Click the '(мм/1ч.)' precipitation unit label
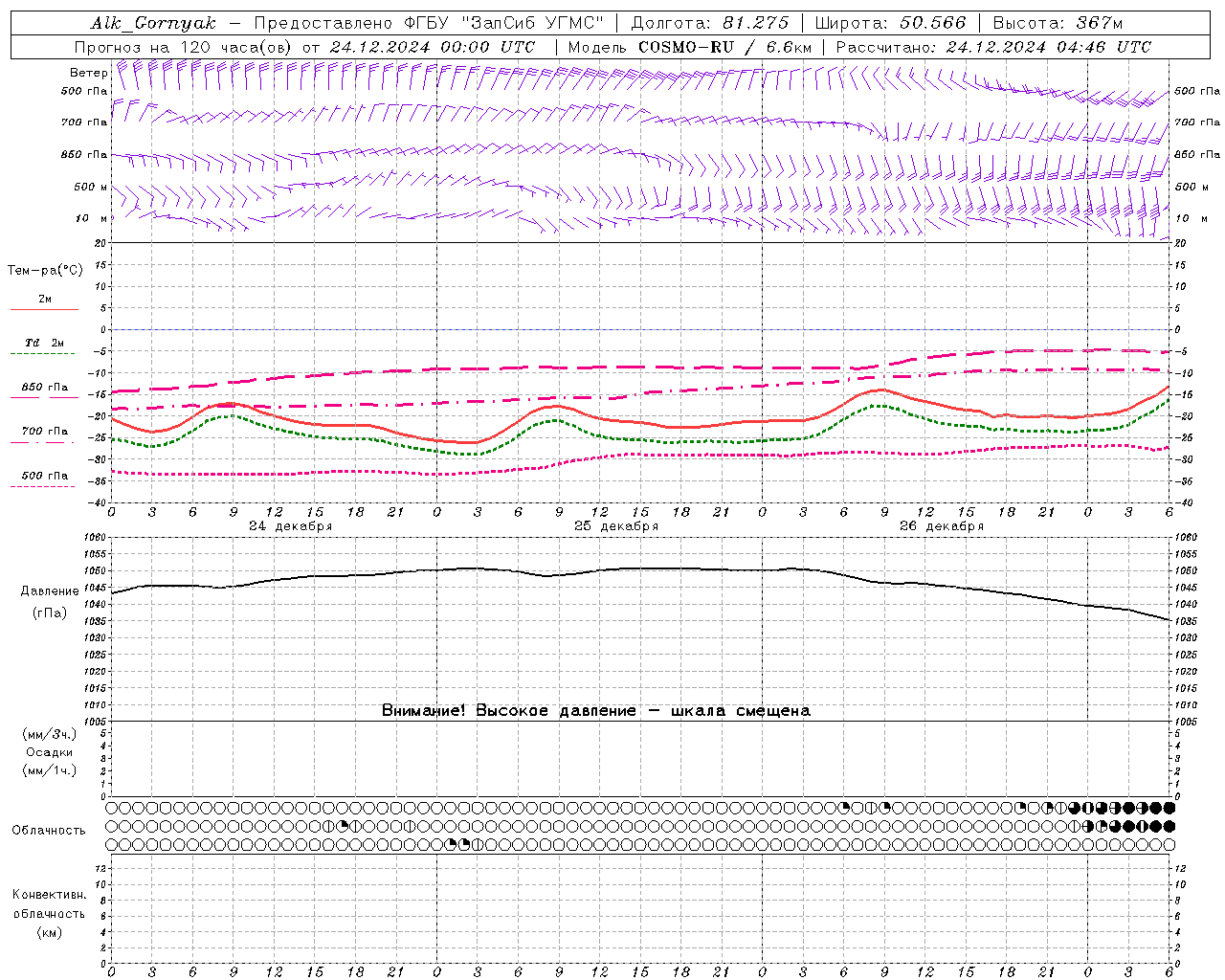1225x980 pixels. 50,770
